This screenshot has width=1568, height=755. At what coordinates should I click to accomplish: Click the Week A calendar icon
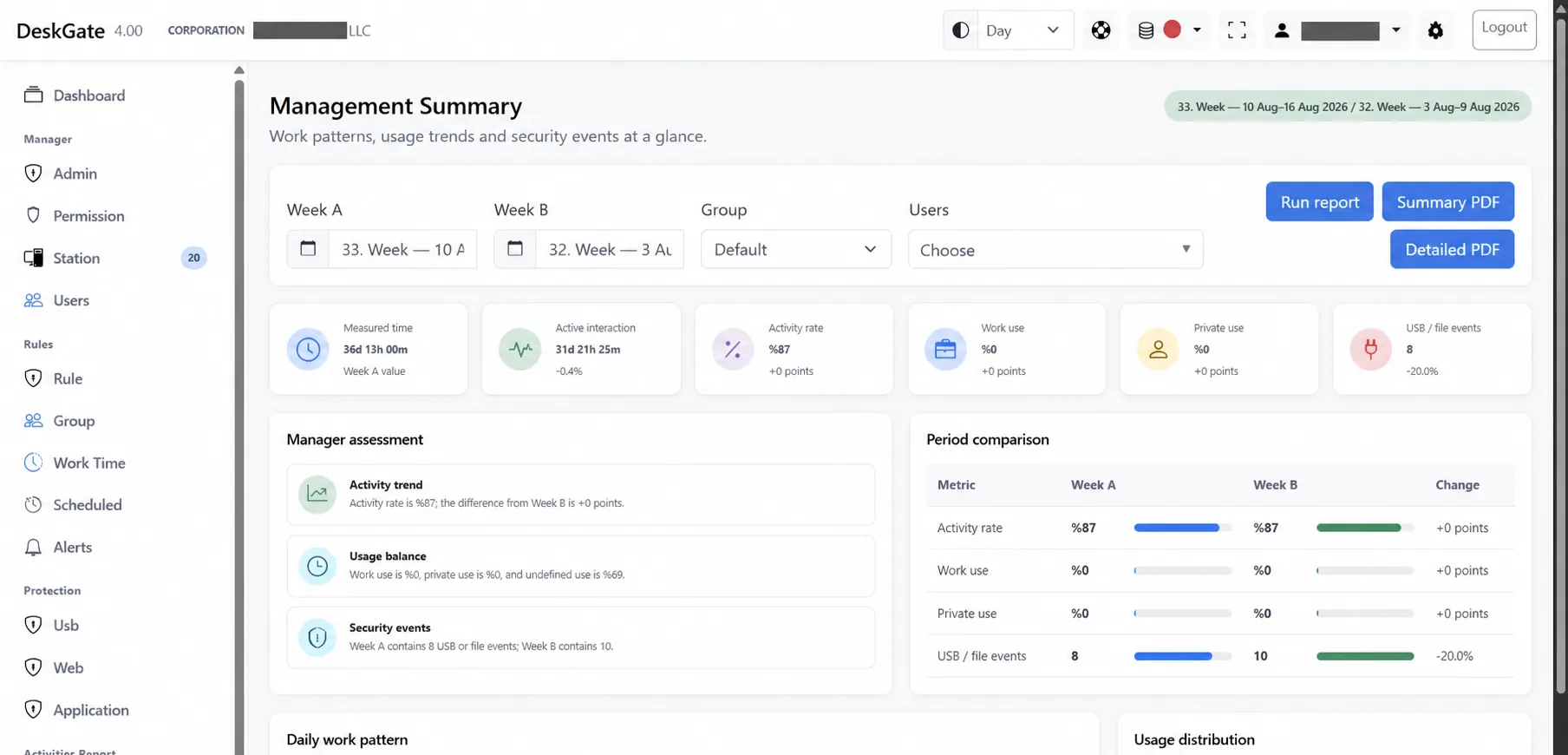[x=308, y=249]
